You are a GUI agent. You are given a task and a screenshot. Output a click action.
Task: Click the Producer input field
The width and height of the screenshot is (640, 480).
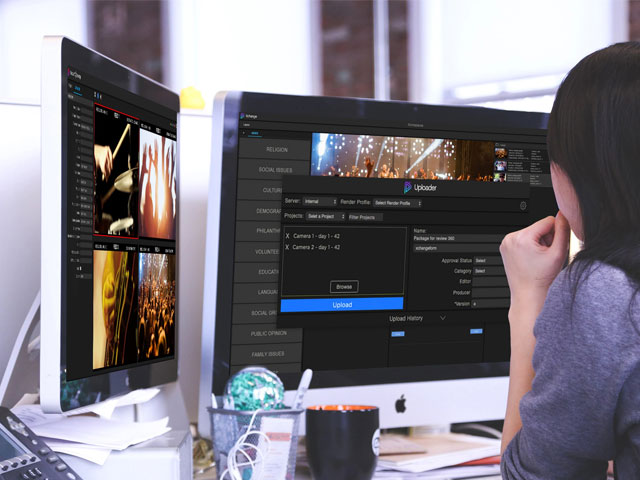490,293
